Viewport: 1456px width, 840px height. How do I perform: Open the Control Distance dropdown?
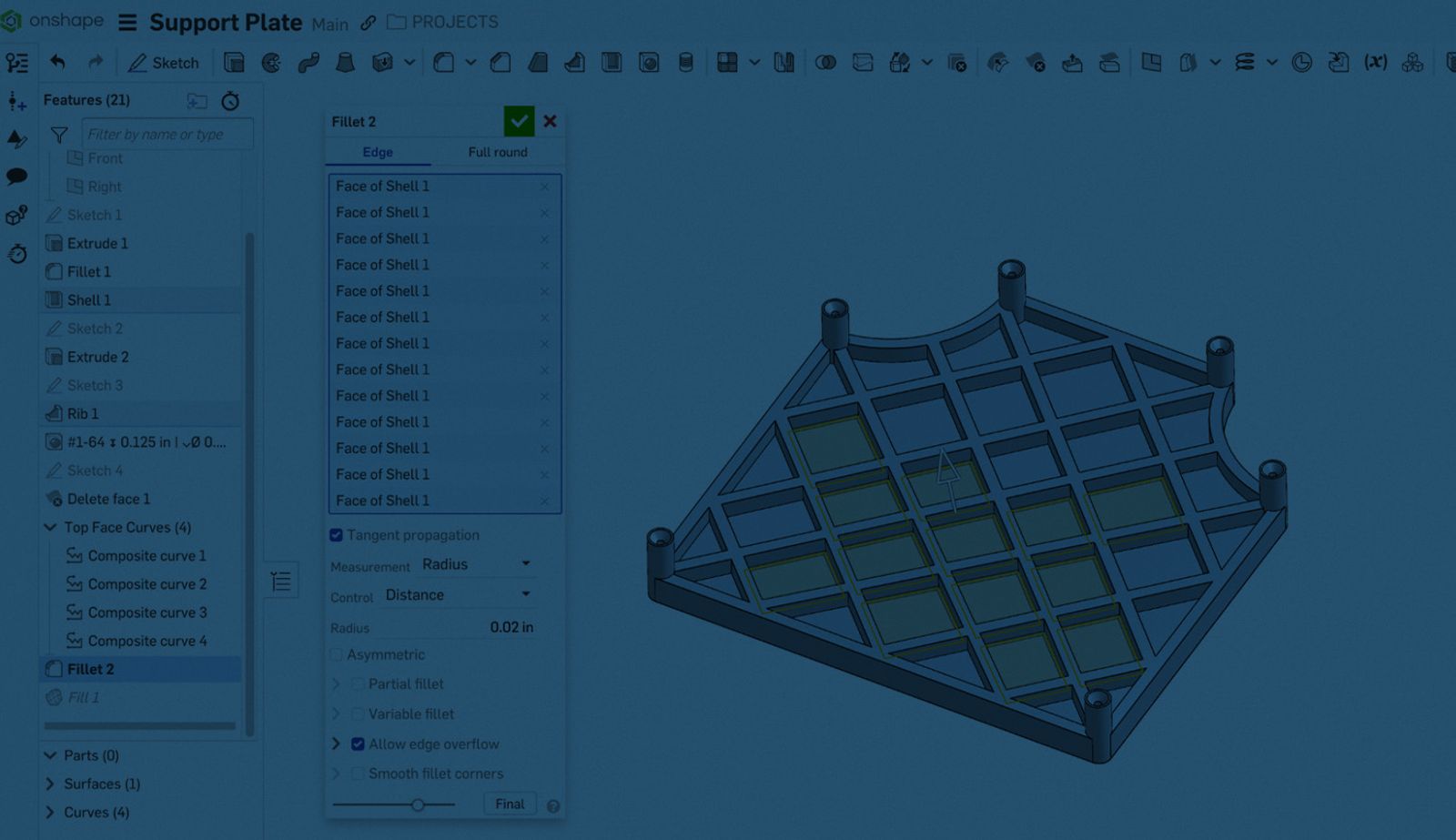pyautogui.click(x=458, y=594)
